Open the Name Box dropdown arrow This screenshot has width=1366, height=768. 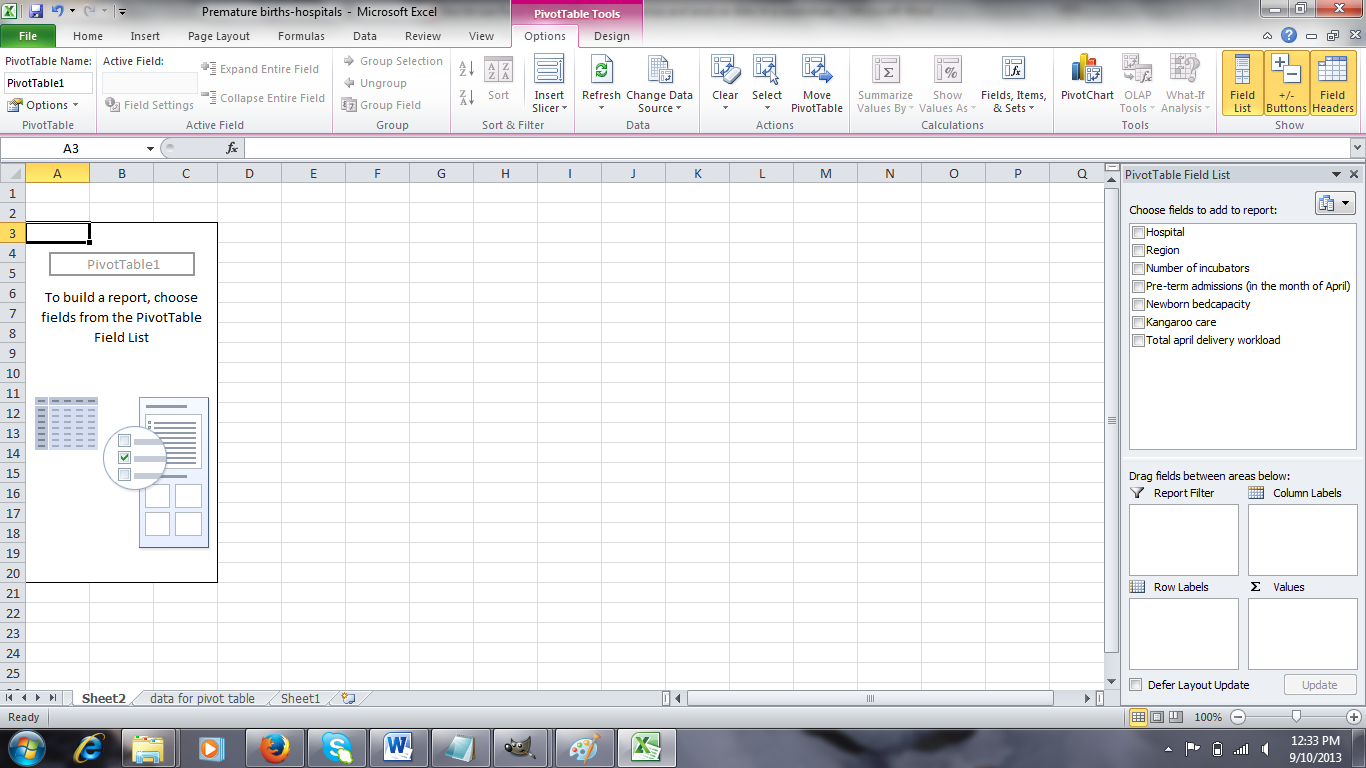[x=150, y=148]
